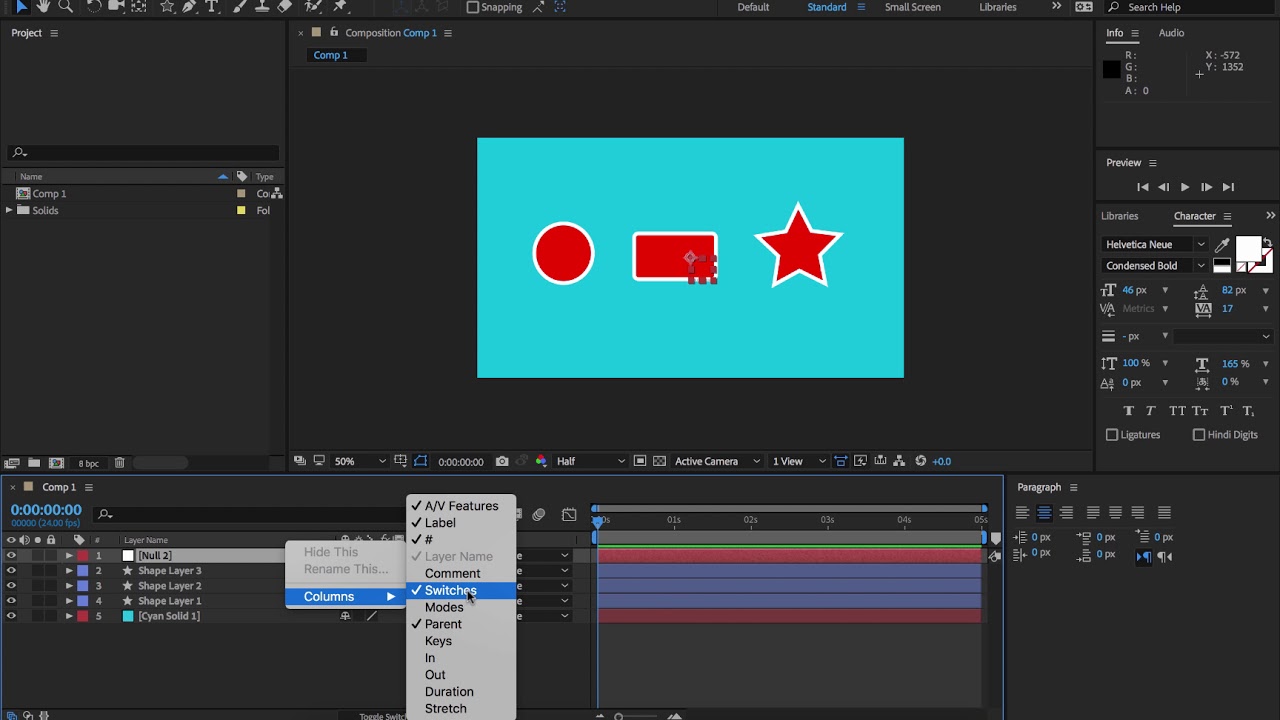Viewport: 1280px width, 720px height.
Task: Open the Half resolution dropdown
Action: coord(590,461)
